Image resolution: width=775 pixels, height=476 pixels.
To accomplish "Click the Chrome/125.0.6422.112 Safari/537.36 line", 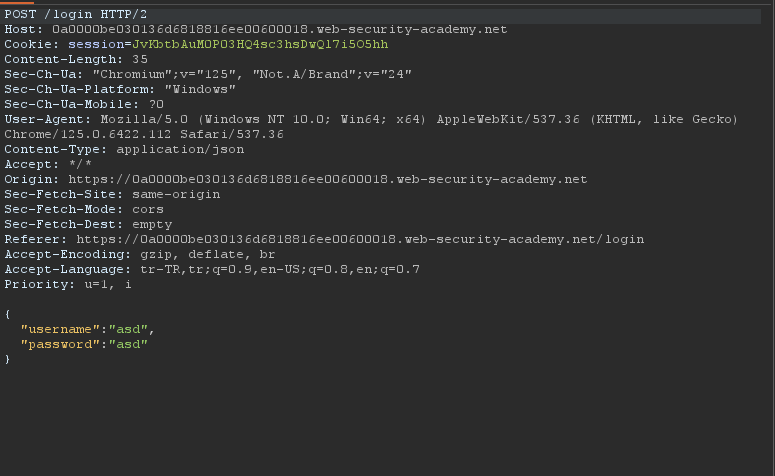I will click(144, 134).
